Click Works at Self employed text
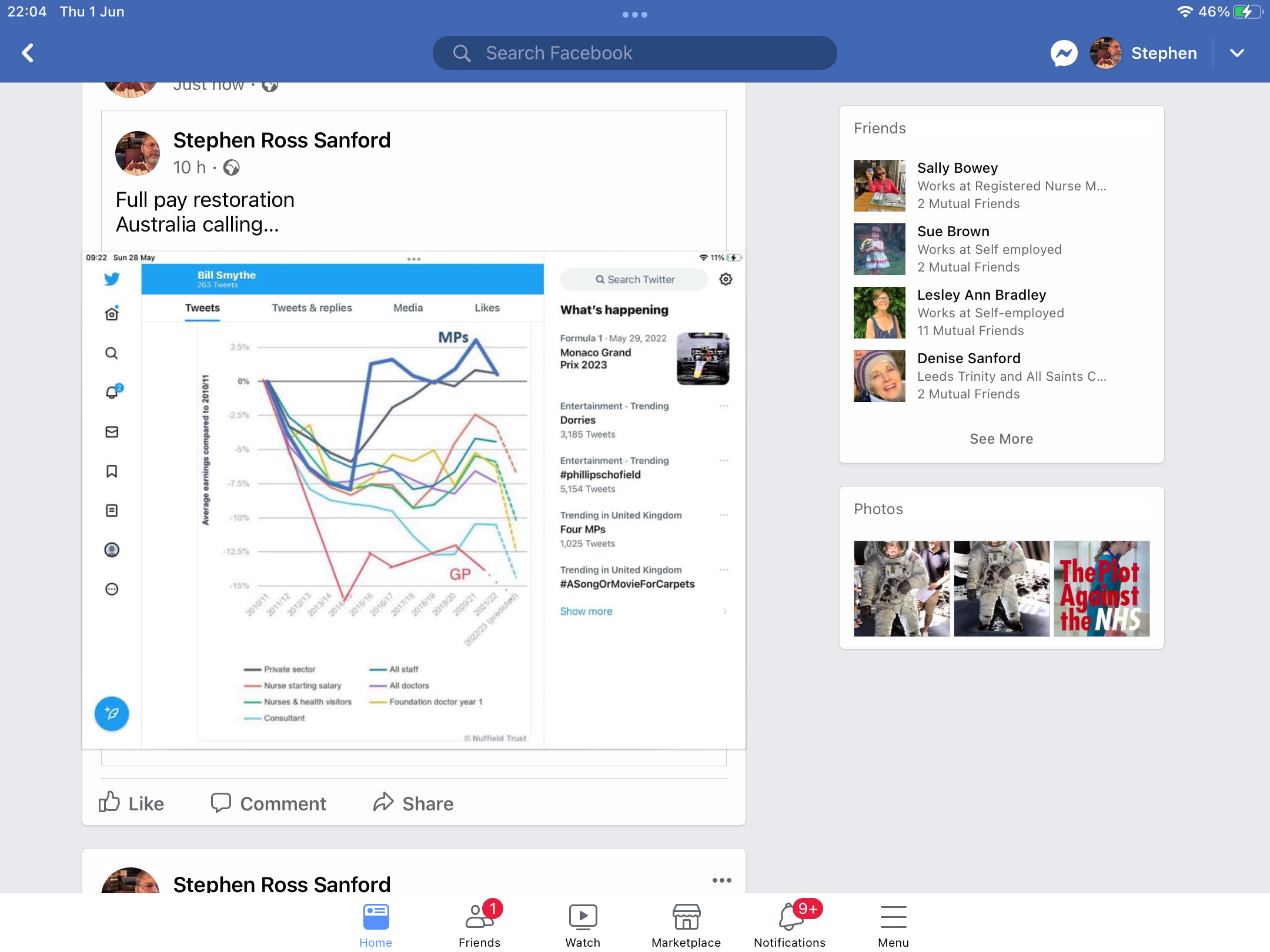 point(990,249)
